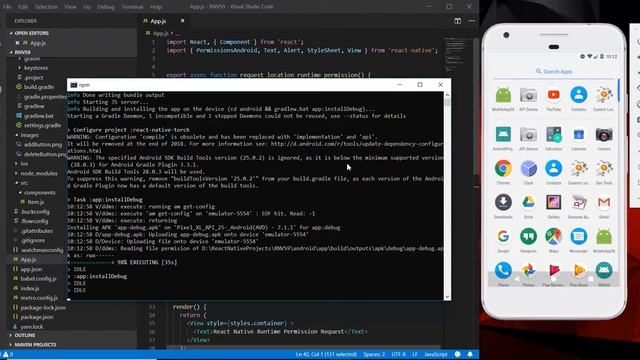Open addButton.png in images folder
Image resolution: width=640 pixels, height=360 pixels.
(42, 144)
